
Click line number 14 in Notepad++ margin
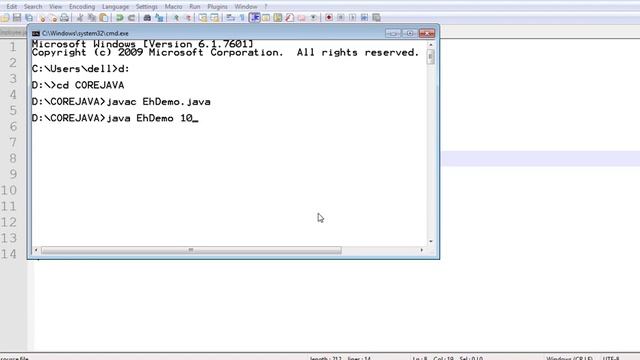(9, 254)
